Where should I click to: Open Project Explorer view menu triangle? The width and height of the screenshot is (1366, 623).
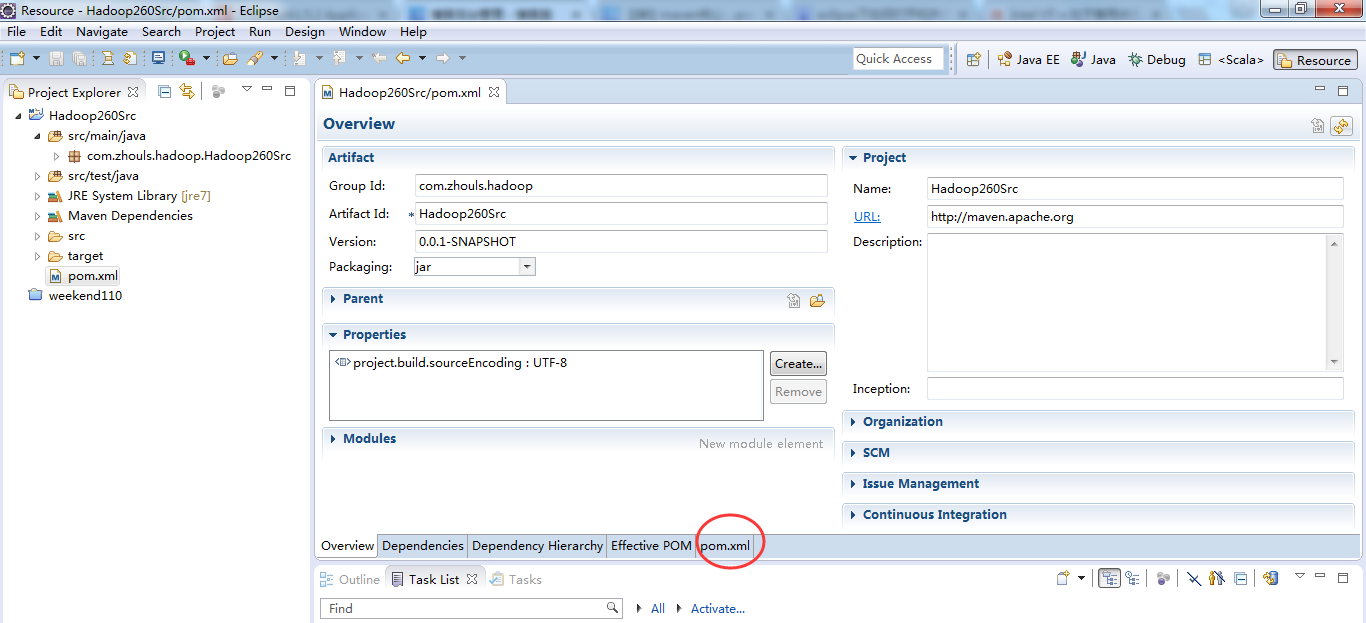point(246,90)
